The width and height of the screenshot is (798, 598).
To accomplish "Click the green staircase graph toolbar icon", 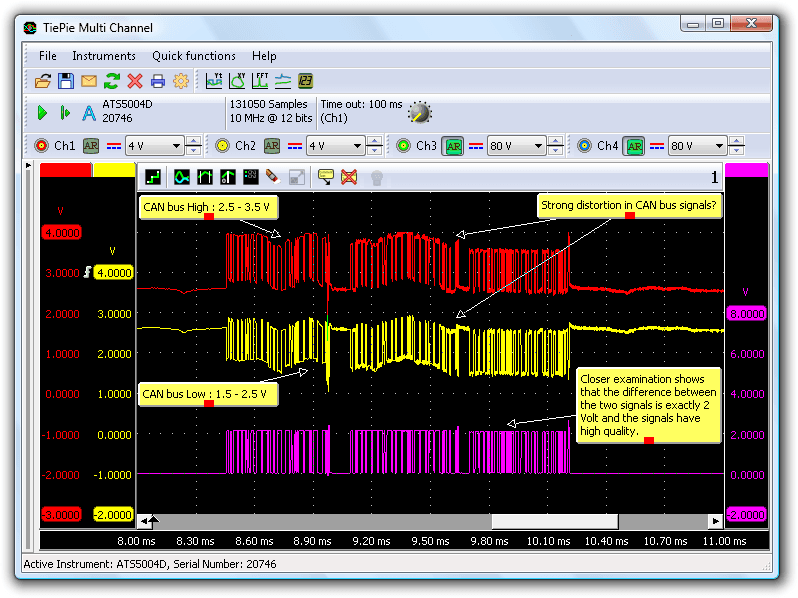I will [153, 177].
